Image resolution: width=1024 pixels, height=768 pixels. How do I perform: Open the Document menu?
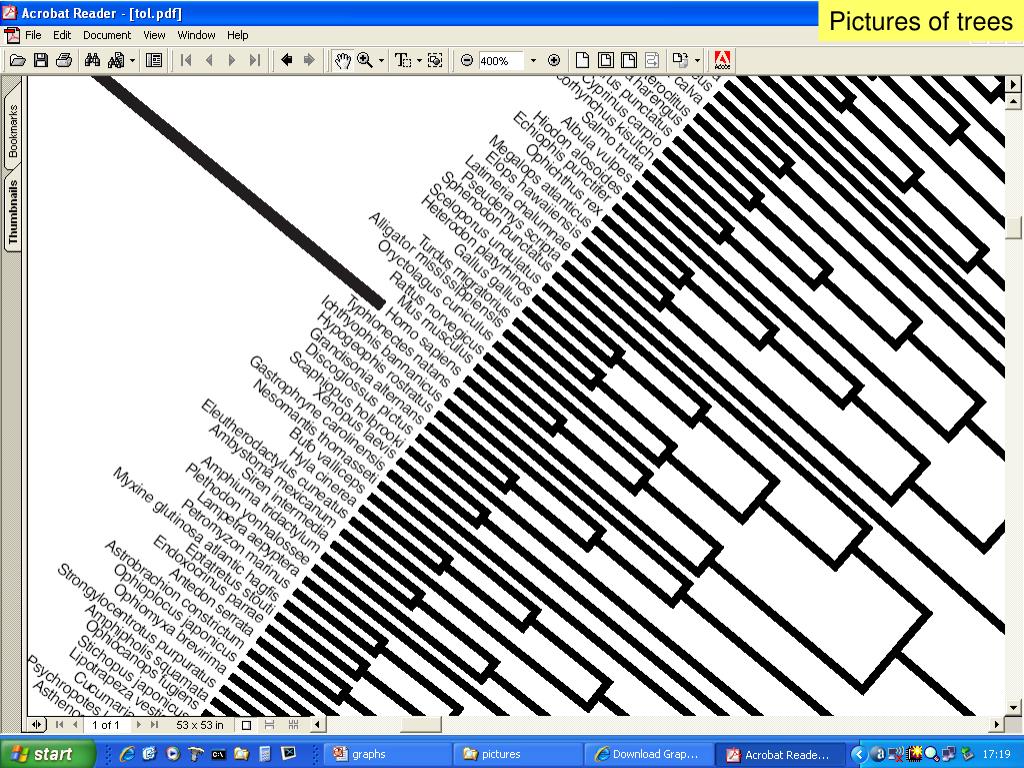coord(106,35)
